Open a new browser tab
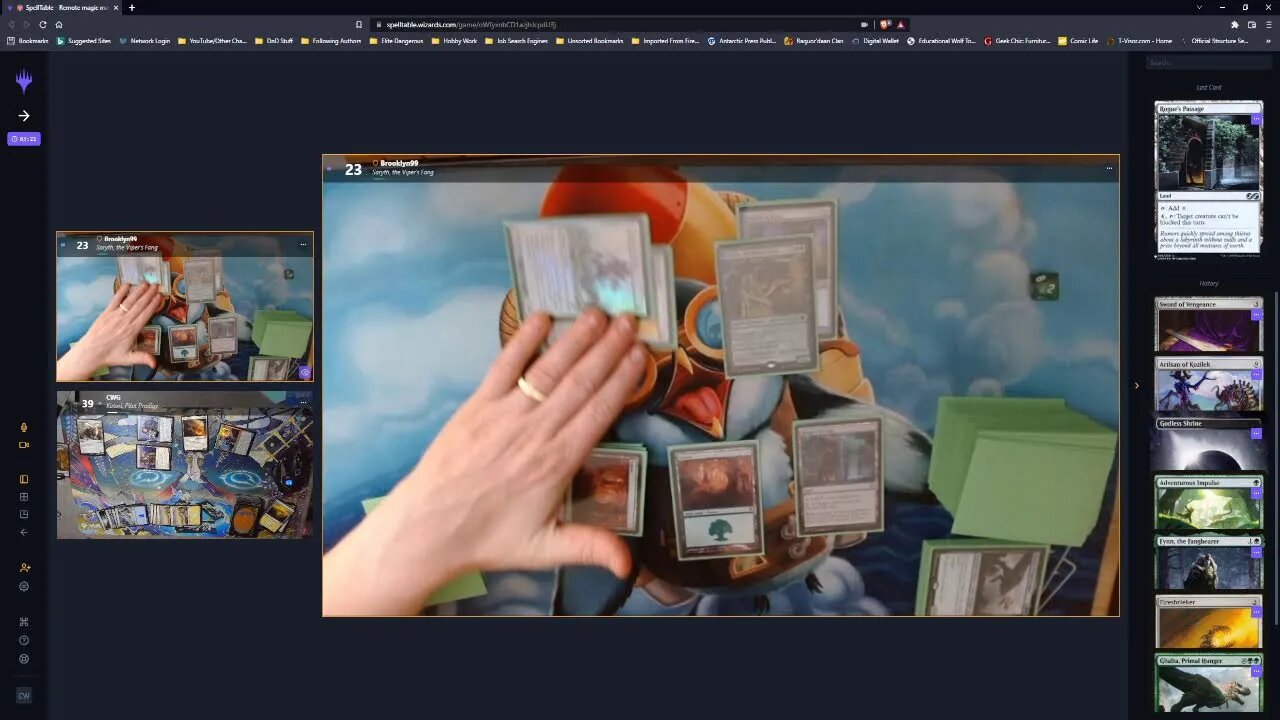This screenshot has width=1280, height=720. tap(131, 7)
